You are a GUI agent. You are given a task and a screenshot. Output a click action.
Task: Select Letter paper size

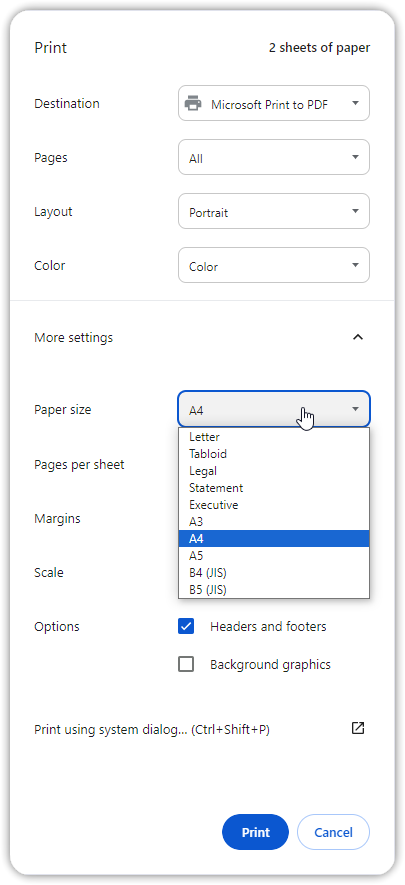(274, 437)
